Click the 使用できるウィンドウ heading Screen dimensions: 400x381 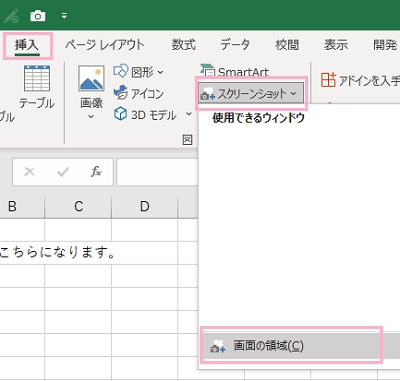(x=259, y=117)
